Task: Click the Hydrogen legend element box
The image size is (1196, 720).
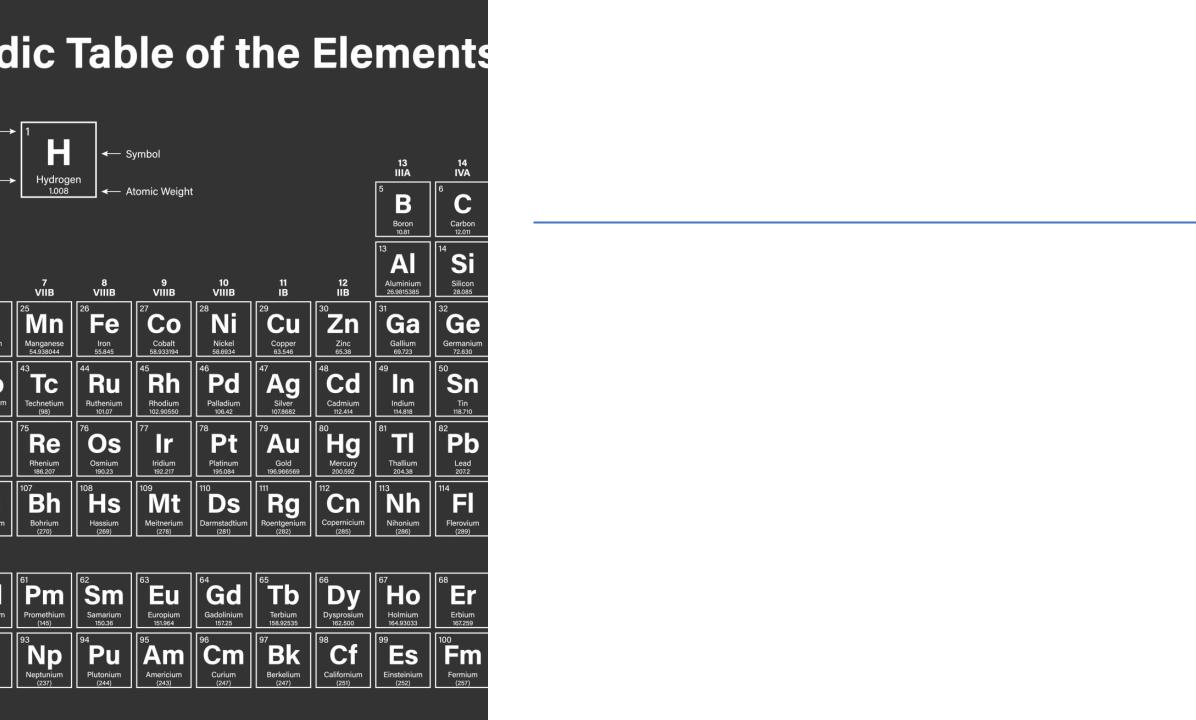Action: (x=59, y=159)
